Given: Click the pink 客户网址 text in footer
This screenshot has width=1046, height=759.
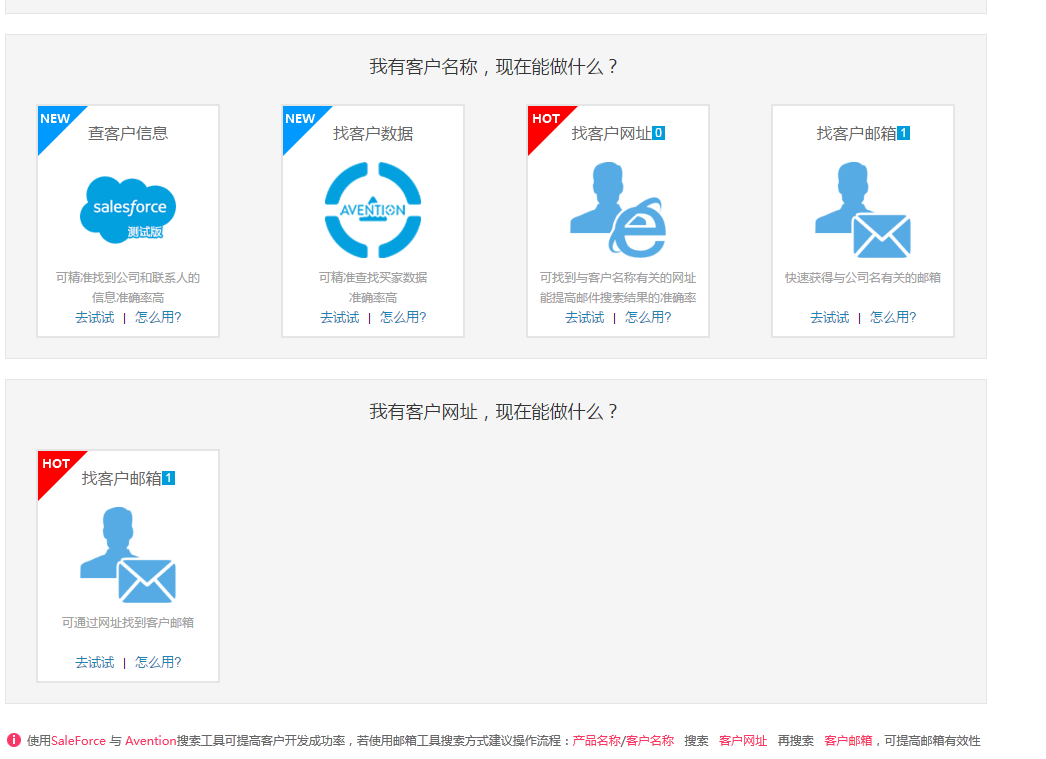Looking at the screenshot, I should coord(743,741).
